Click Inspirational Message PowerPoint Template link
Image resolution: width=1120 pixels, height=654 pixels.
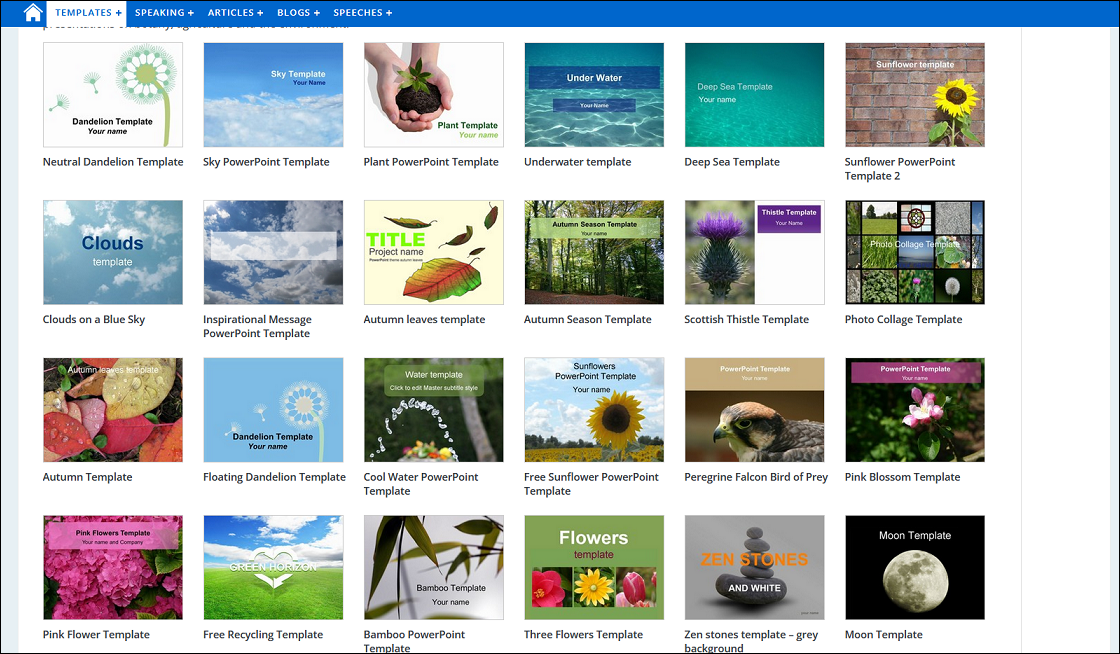point(257,326)
